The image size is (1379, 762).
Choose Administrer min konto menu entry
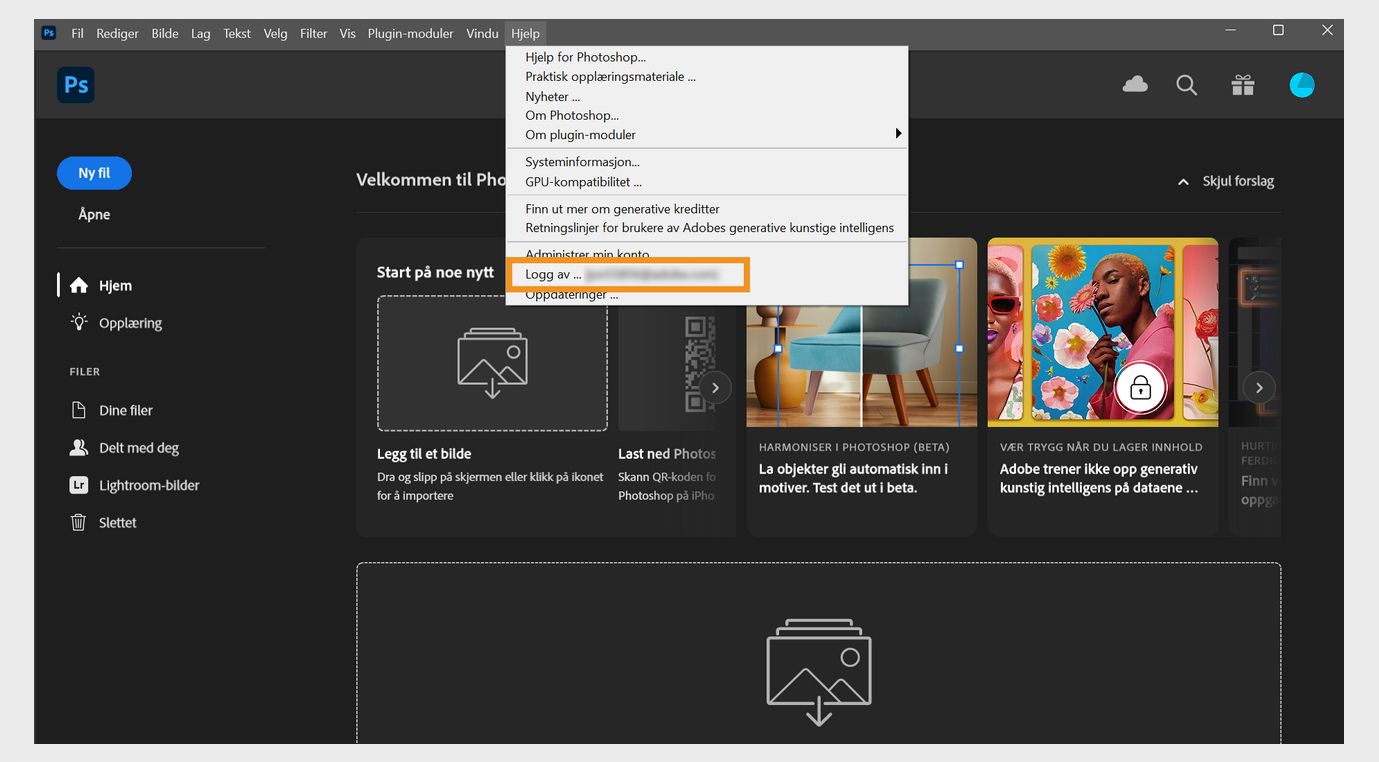point(707,254)
